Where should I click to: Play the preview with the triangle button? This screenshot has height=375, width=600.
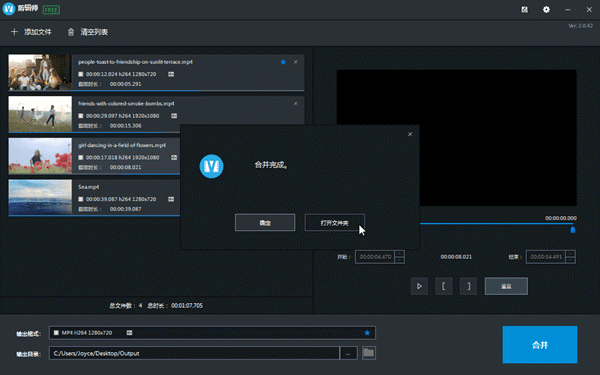pyautogui.click(x=419, y=286)
